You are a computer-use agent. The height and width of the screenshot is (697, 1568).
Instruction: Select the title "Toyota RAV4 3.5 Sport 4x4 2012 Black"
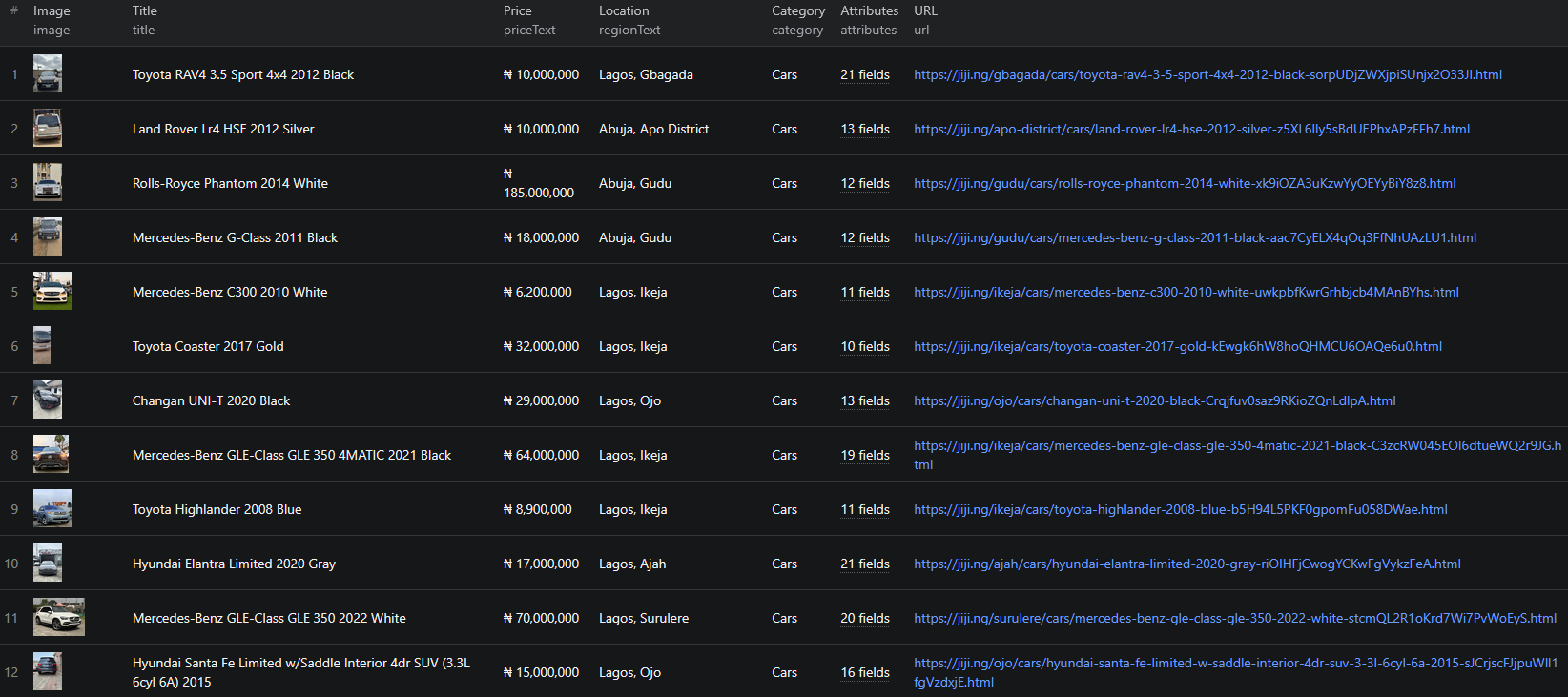(243, 74)
